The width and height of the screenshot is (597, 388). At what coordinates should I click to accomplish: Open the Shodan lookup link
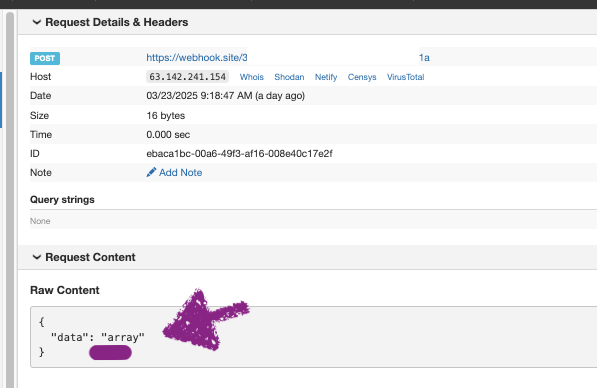289,77
